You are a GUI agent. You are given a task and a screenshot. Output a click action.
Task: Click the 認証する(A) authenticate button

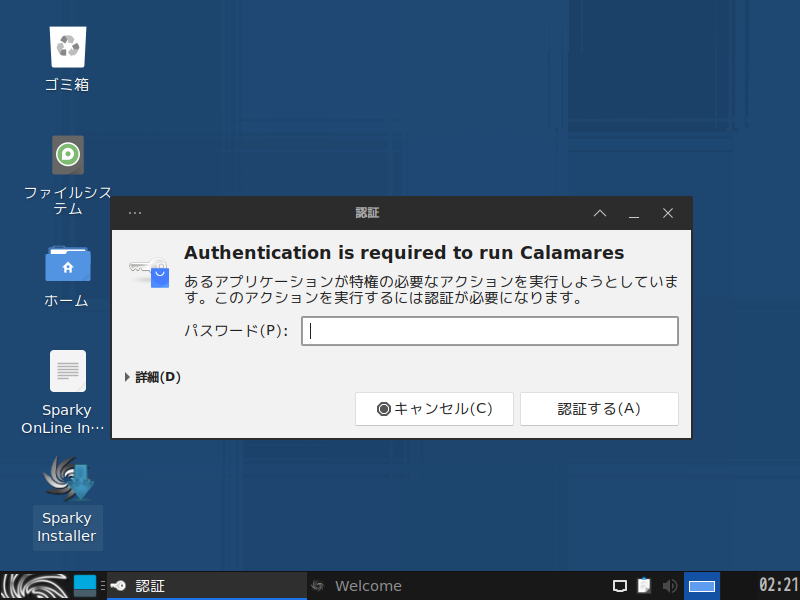tap(599, 409)
